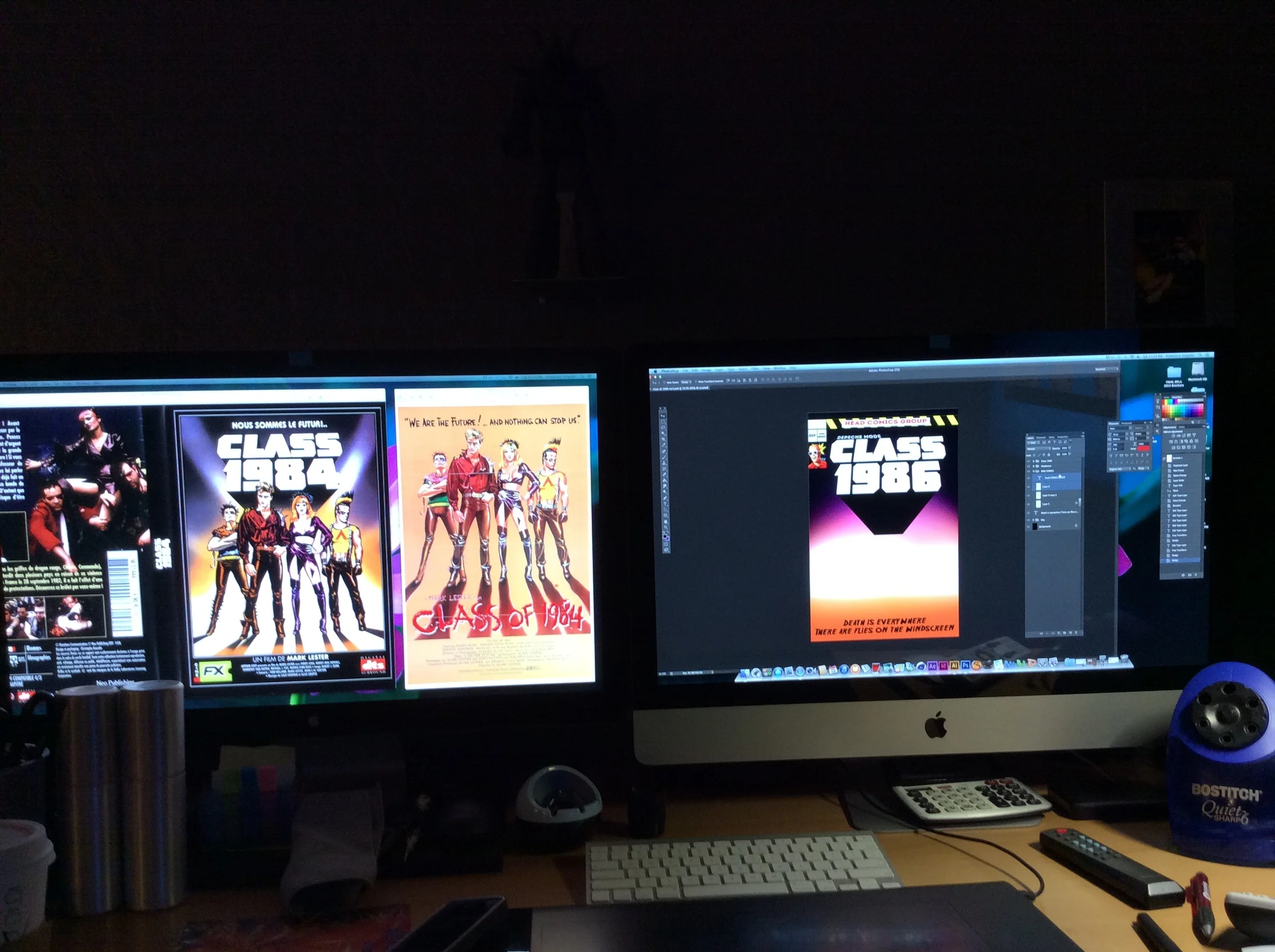Launch InDesign from the Dock
This screenshot has height=952, width=1275.
(943, 666)
